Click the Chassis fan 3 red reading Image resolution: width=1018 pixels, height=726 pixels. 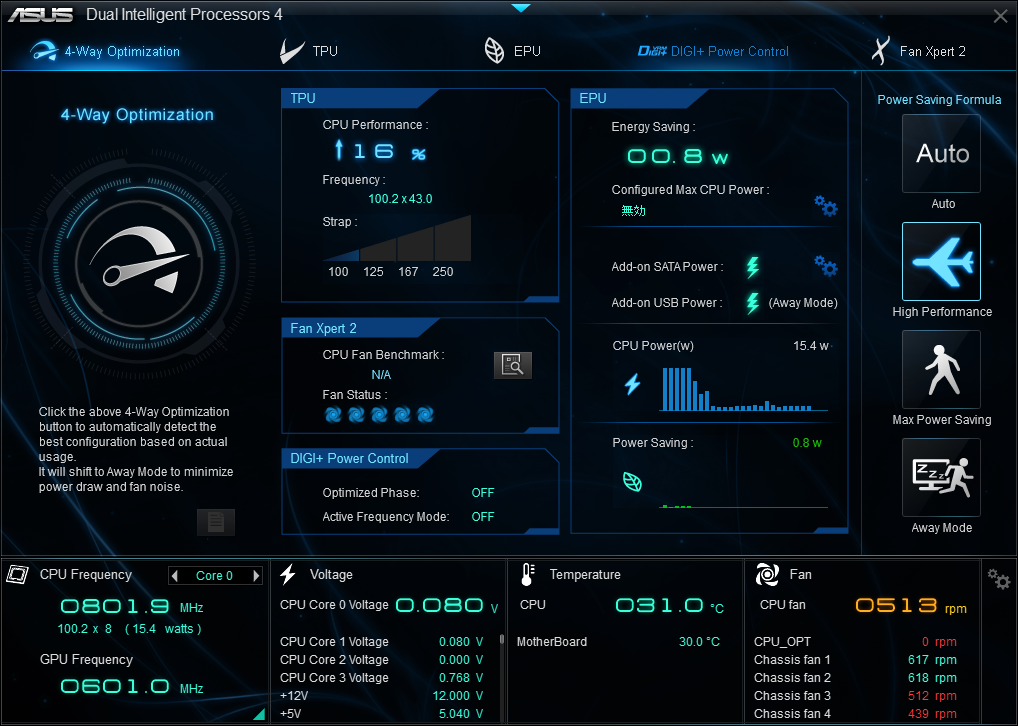[x=932, y=695]
